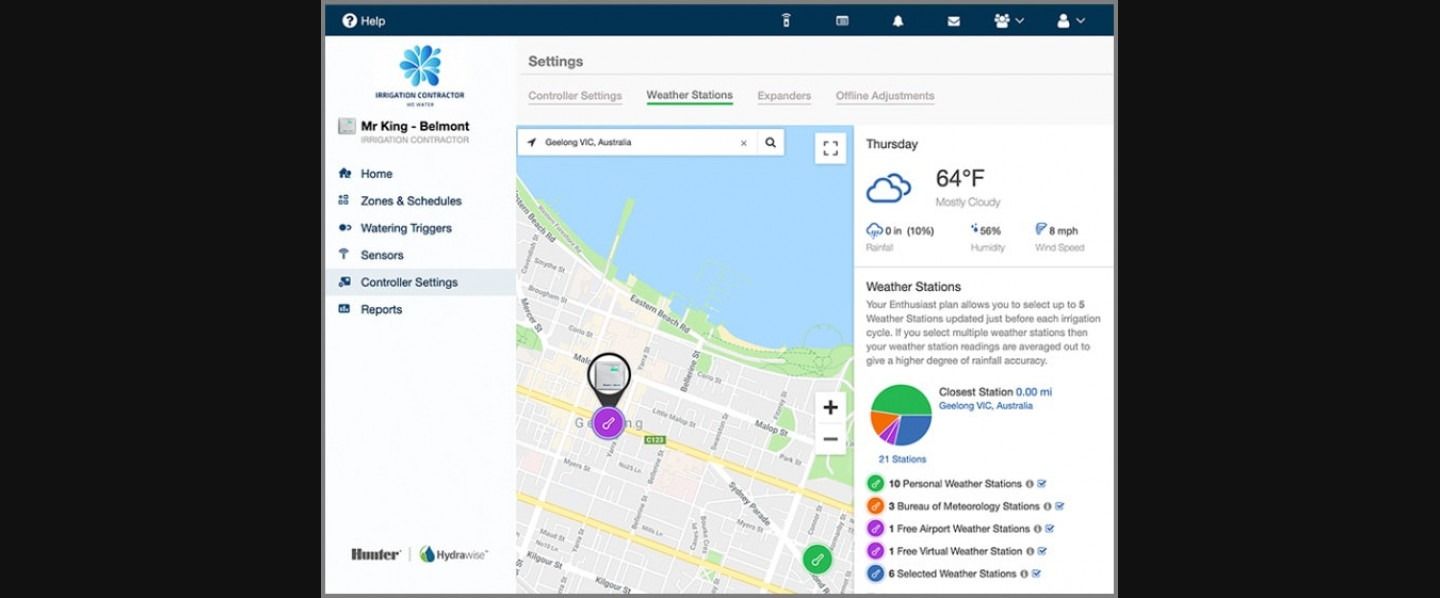This screenshot has height=598, width=1440.
Task: Click info icon beside Free Virtual Weather Station
Action: tap(1030, 551)
